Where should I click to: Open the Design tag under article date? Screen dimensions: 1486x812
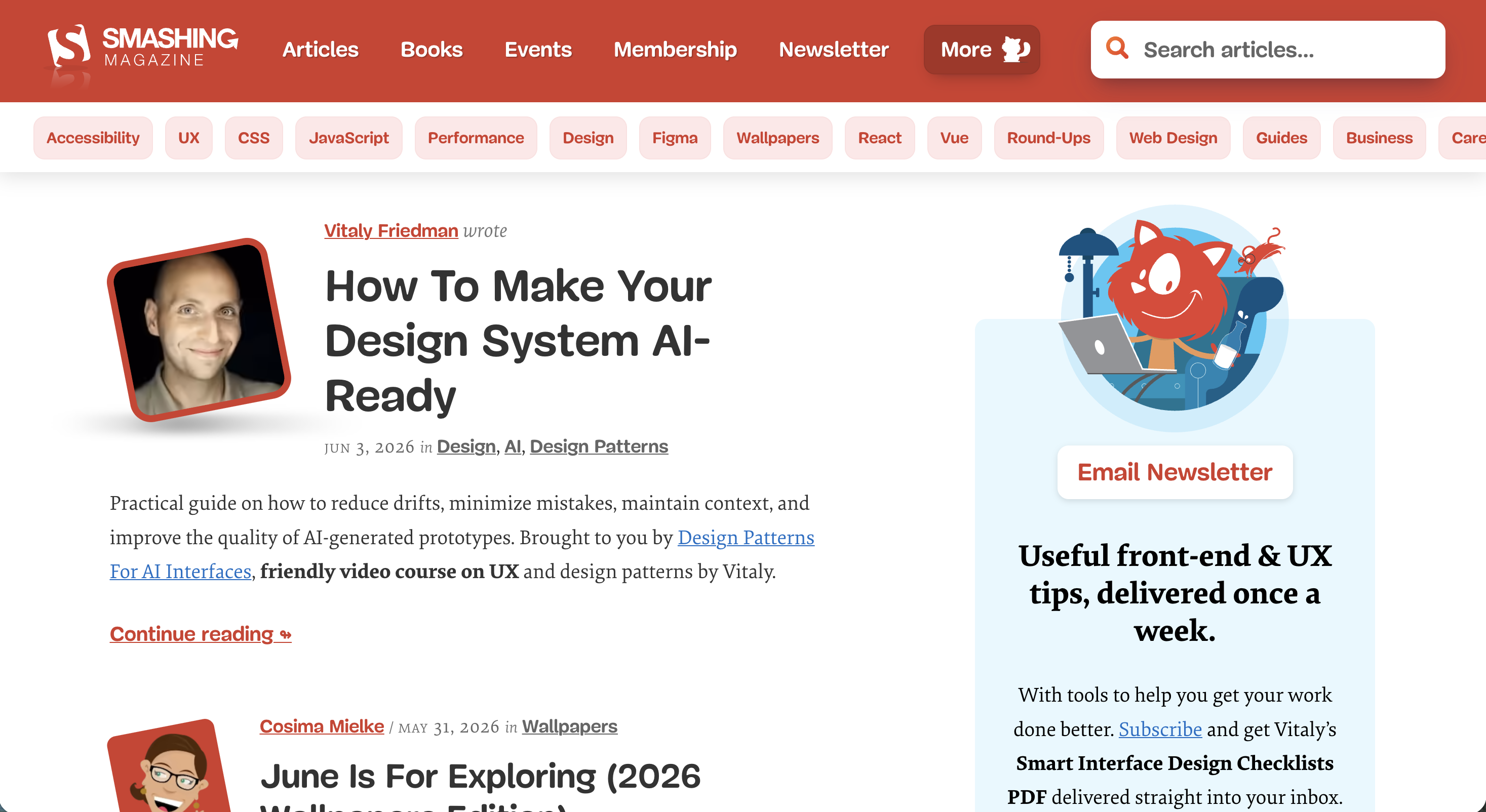[x=466, y=446]
